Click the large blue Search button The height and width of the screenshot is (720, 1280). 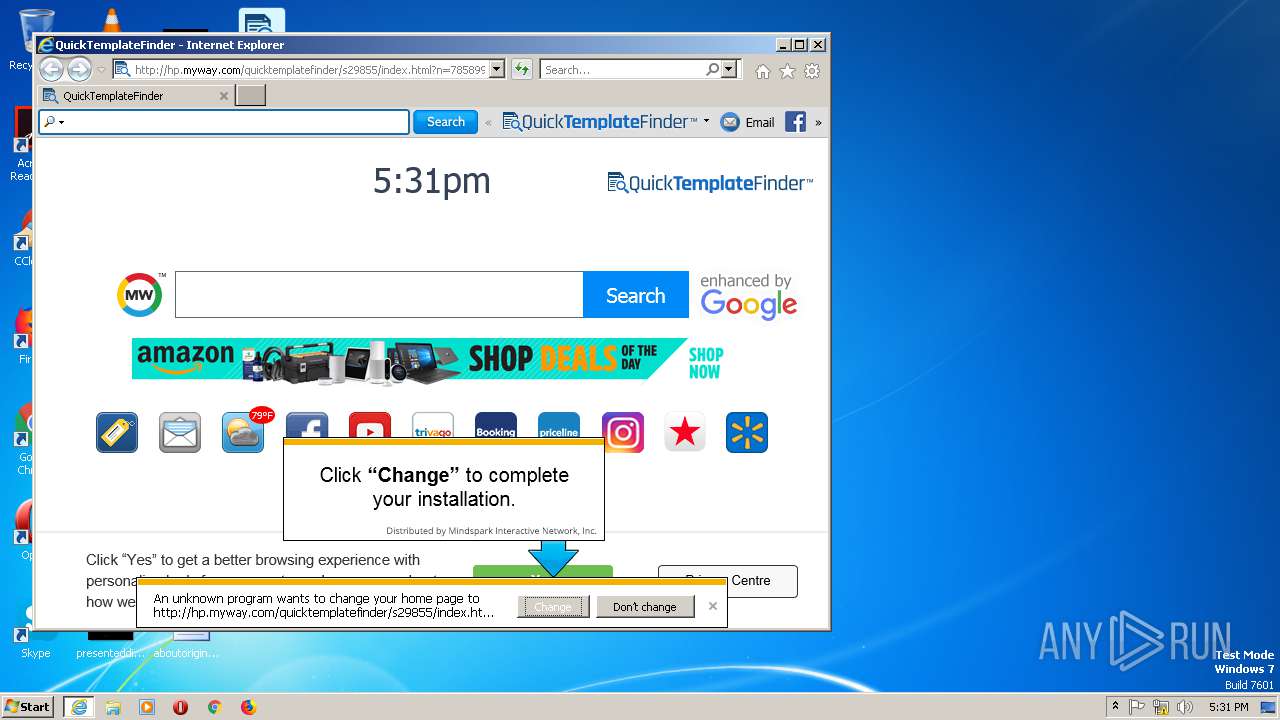click(636, 295)
